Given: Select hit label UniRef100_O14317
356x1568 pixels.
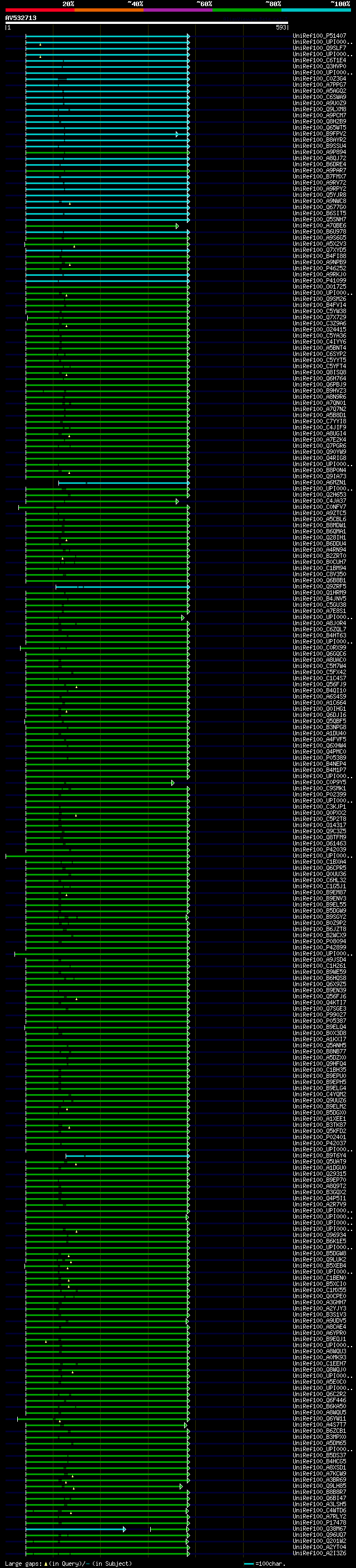Looking at the screenshot, I should click(319, 825).
